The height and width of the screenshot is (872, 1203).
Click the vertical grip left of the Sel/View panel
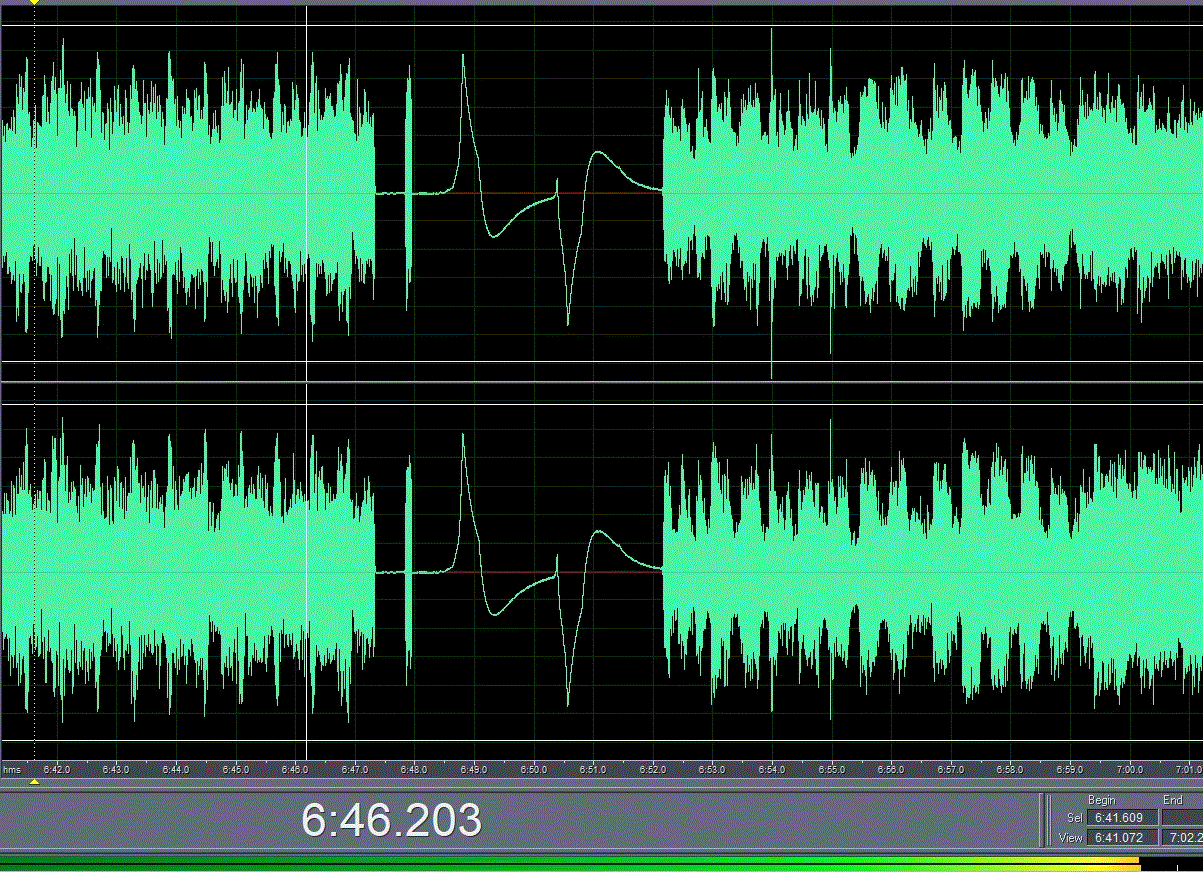coord(1044,820)
